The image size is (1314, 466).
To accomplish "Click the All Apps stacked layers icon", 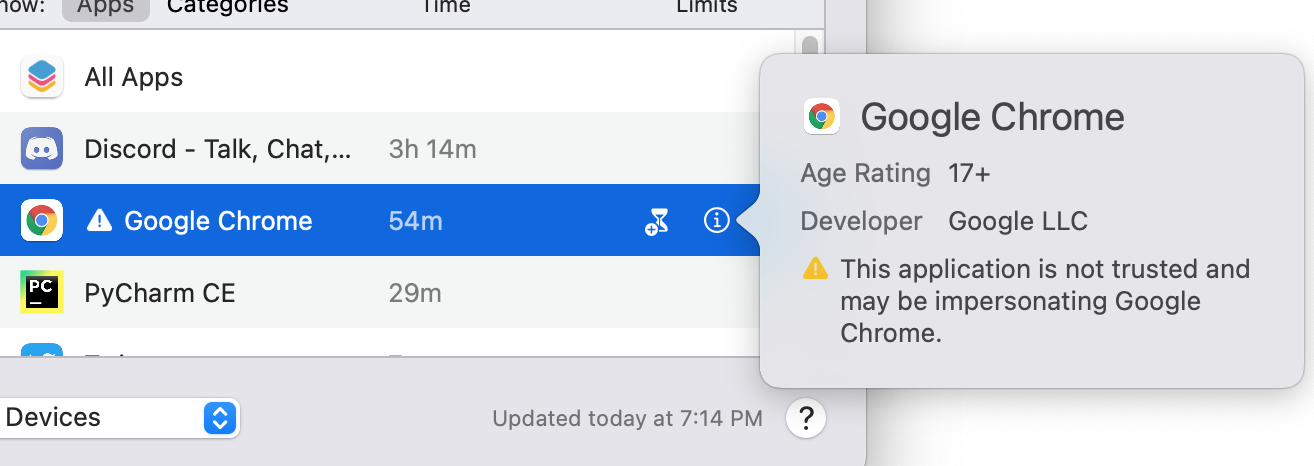I will tap(42, 77).
